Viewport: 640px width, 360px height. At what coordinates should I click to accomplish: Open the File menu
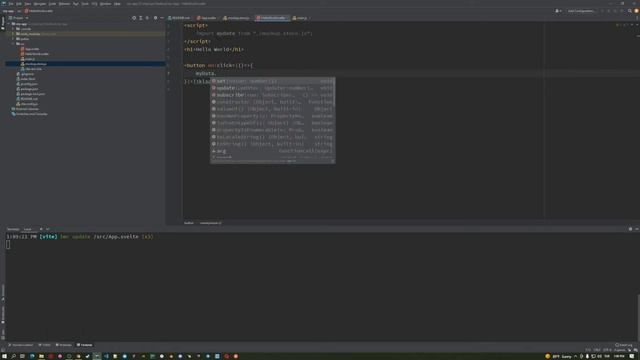[x=11, y=4]
